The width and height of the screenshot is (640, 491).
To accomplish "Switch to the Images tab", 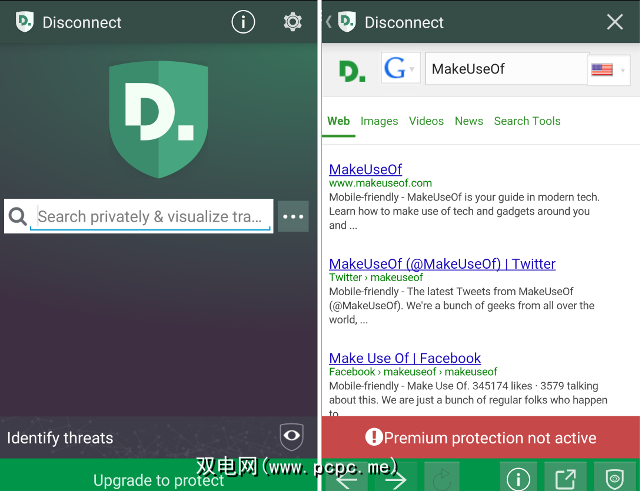I will click(379, 121).
